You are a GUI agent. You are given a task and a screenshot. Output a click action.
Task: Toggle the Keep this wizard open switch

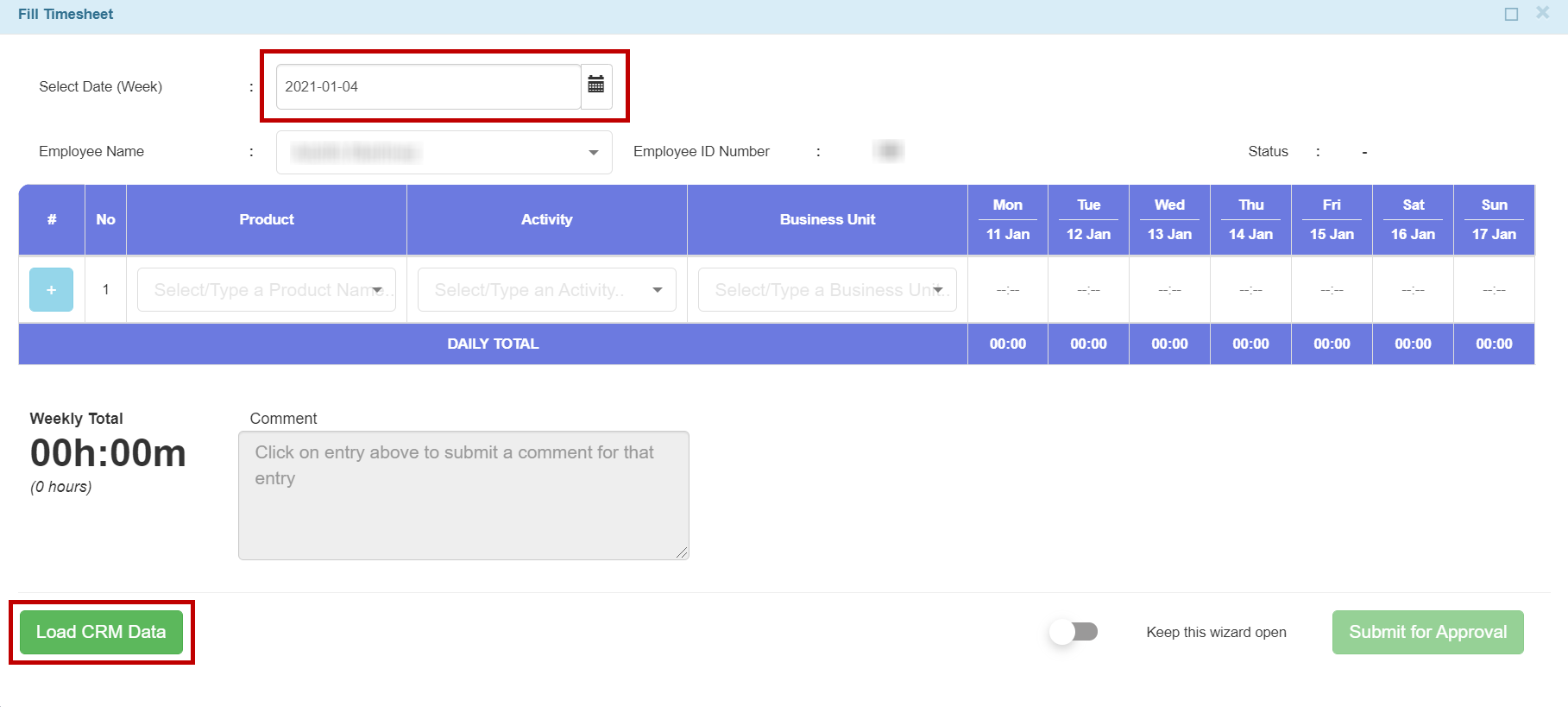pyautogui.click(x=1074, y=632)
